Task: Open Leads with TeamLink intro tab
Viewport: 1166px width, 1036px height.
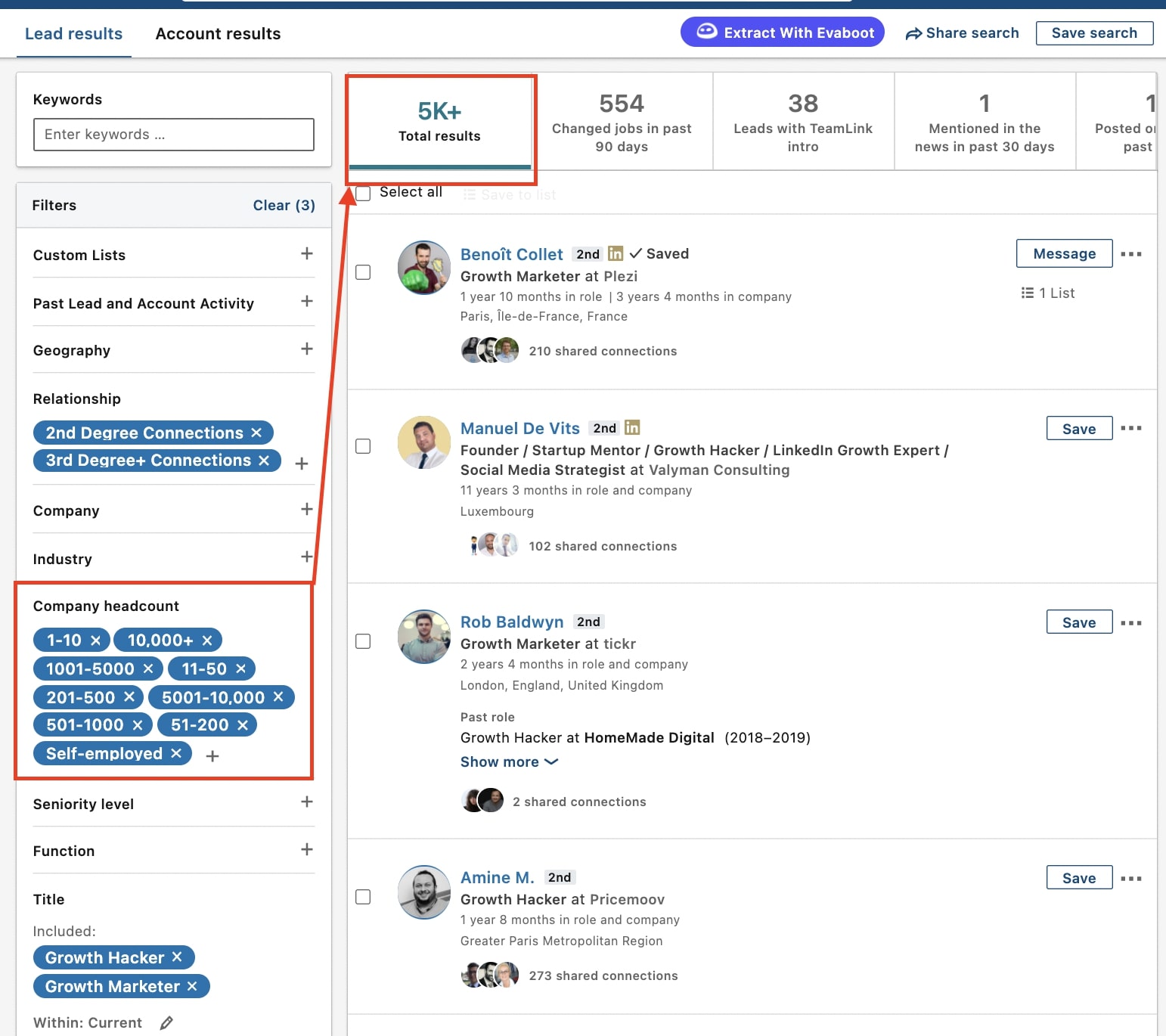Action: (x=803, y=122)
